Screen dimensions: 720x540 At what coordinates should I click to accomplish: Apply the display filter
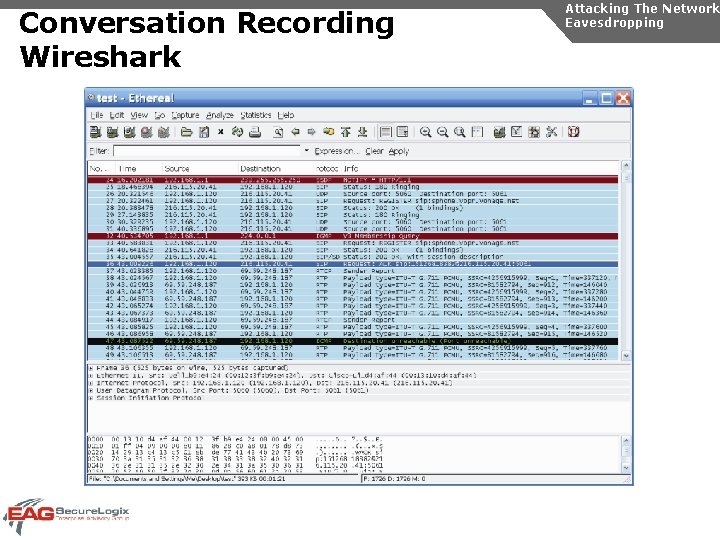(x=399, y=151)
